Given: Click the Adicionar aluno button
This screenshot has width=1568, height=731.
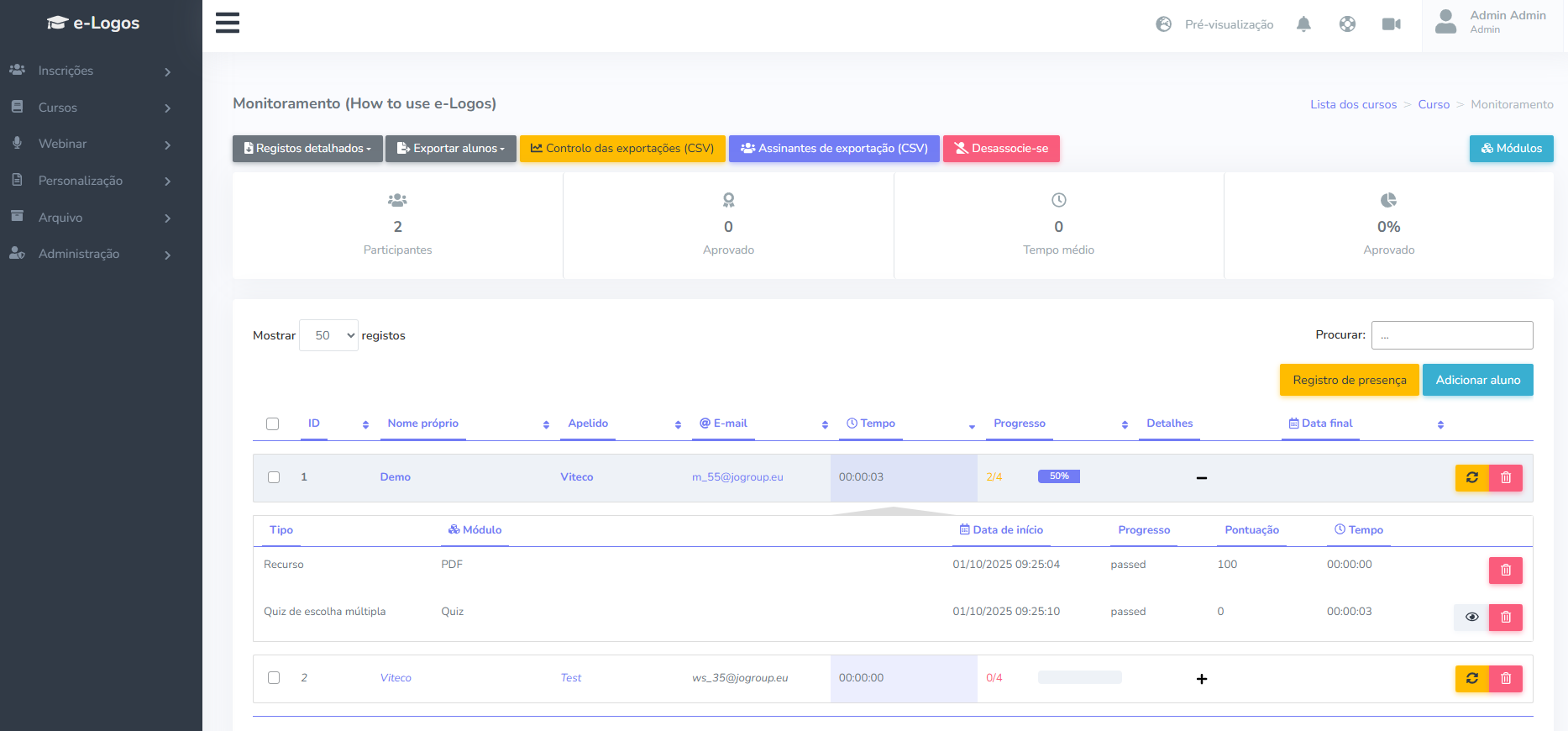Looking at the screenshot, I should (1477, 380).
